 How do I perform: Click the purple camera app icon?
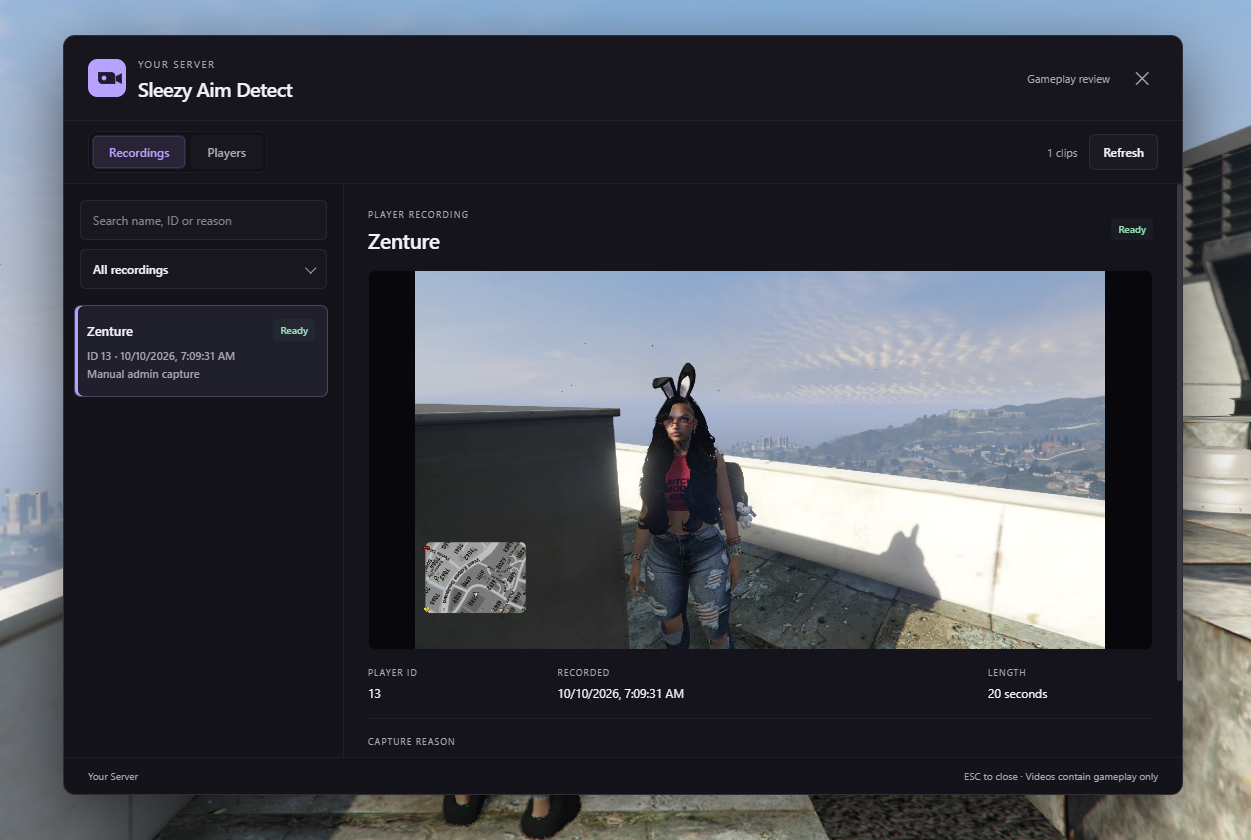pyautogui.click(x=107, y=78)
